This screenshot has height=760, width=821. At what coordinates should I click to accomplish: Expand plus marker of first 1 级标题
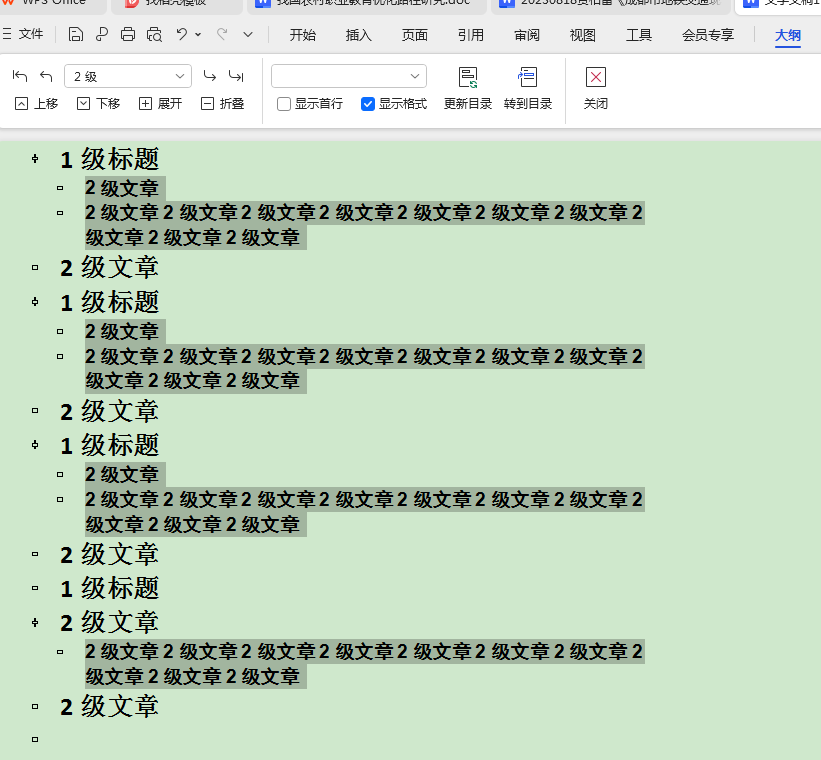tap(35, 159)
